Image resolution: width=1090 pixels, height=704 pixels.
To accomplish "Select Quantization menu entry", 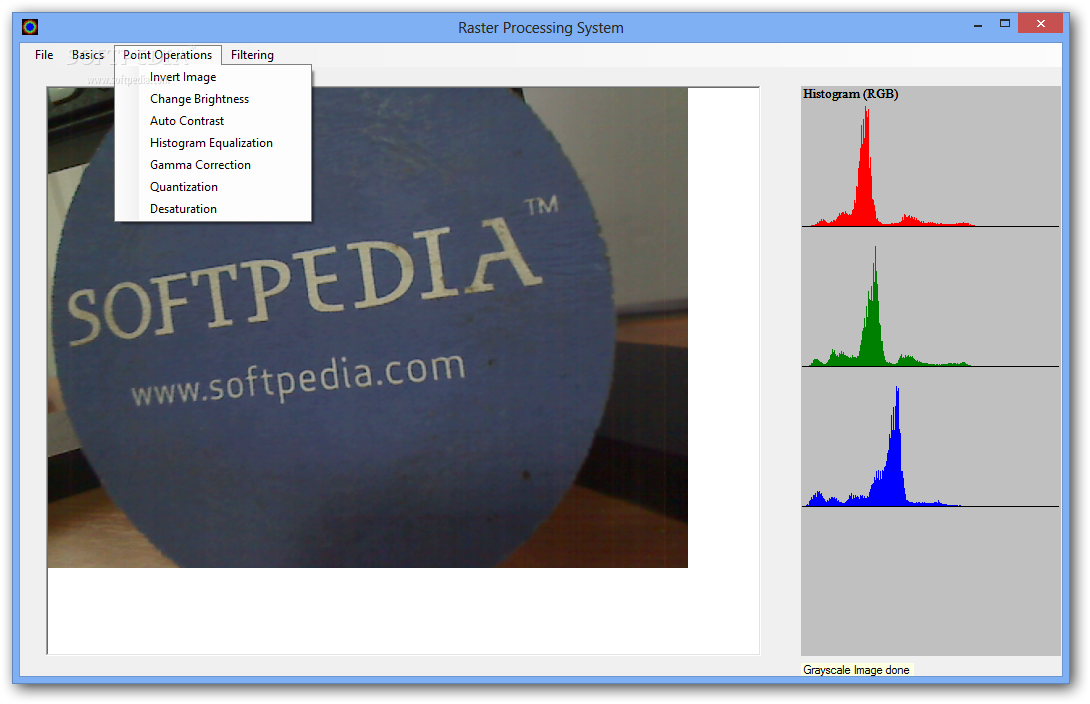I will pyautogui.click(x=213, y=187).
